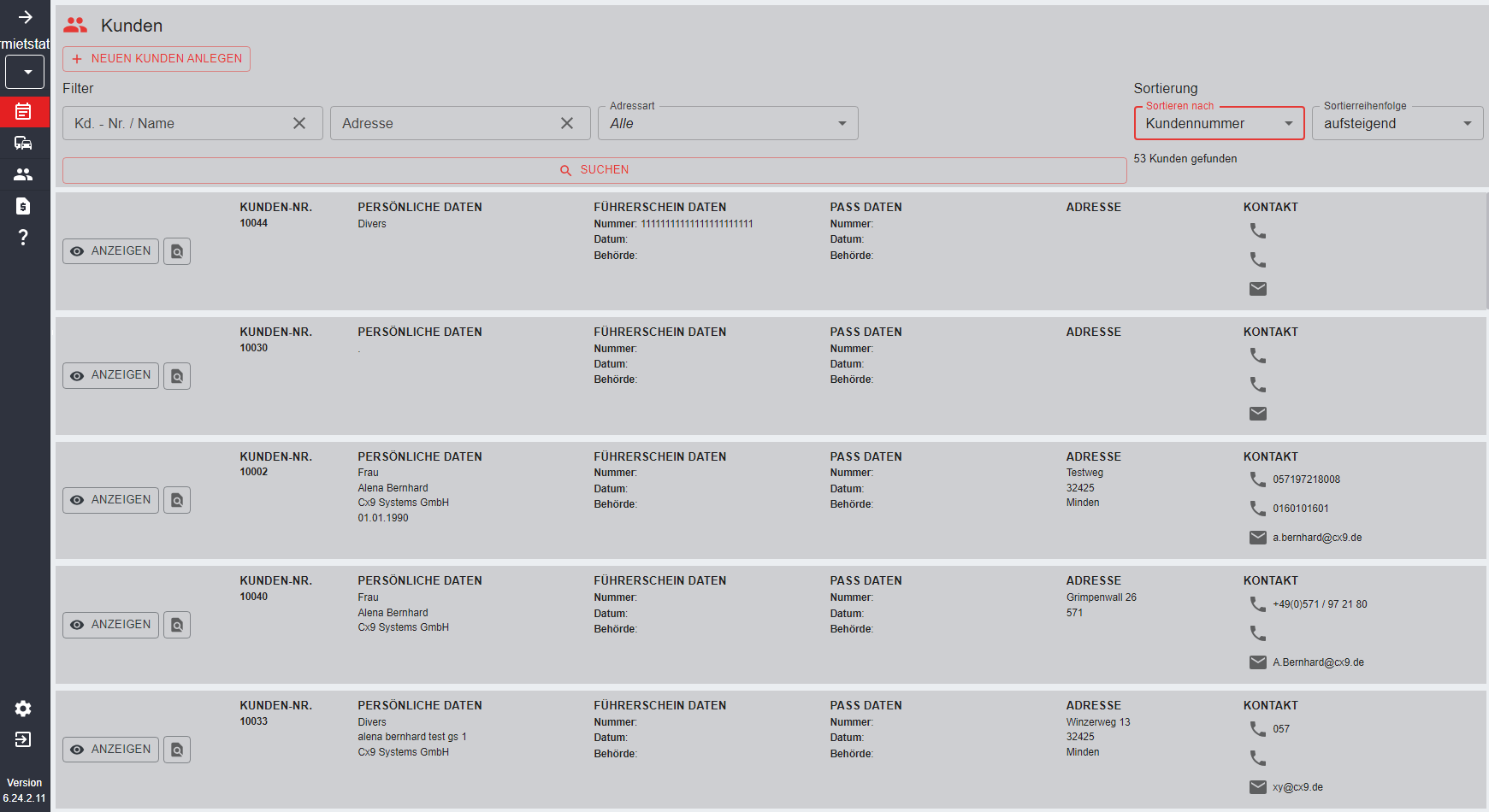This screenshot has height=812, width=1489.
Task: Clear the Adresse filter field
Action: pyautogui.click(x=567, y=123)
